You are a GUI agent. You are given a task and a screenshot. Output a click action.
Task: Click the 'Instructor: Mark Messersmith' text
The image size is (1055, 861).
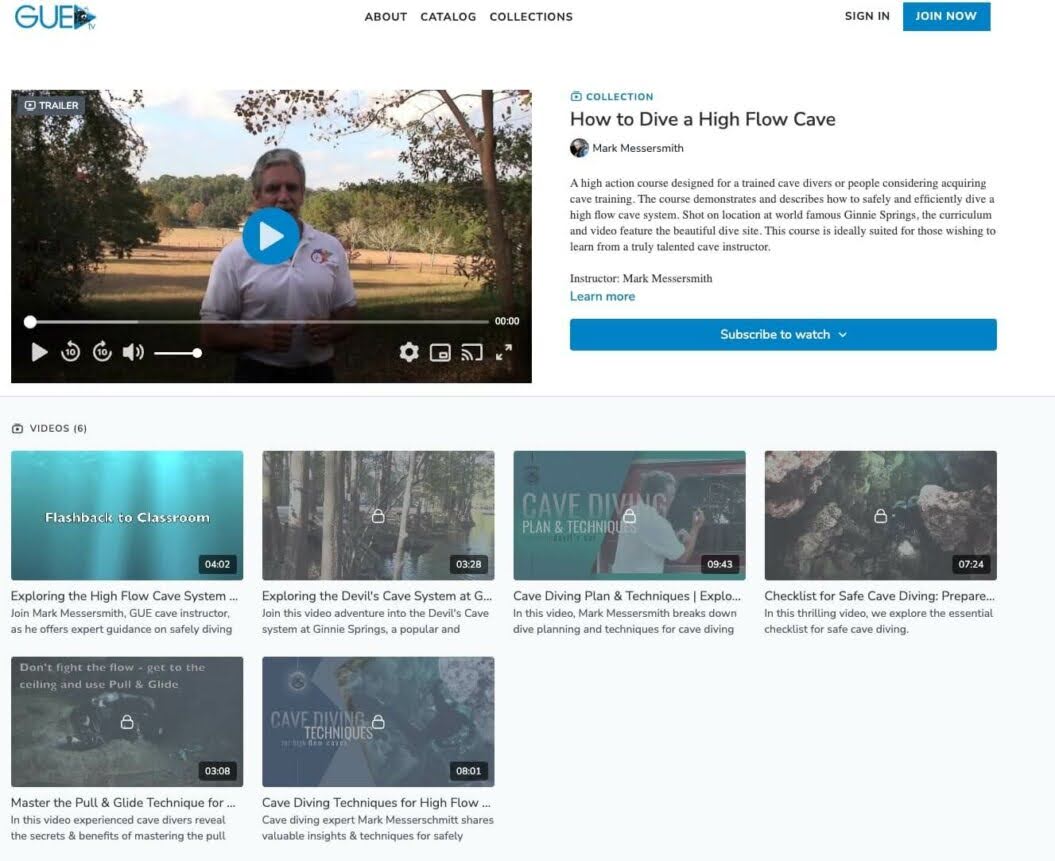pos(641,278)
